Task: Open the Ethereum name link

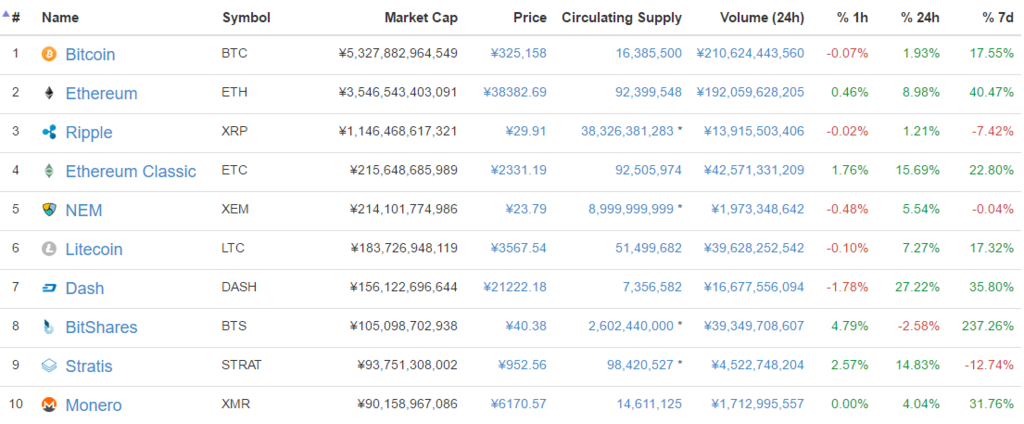Action: [101, 93]
